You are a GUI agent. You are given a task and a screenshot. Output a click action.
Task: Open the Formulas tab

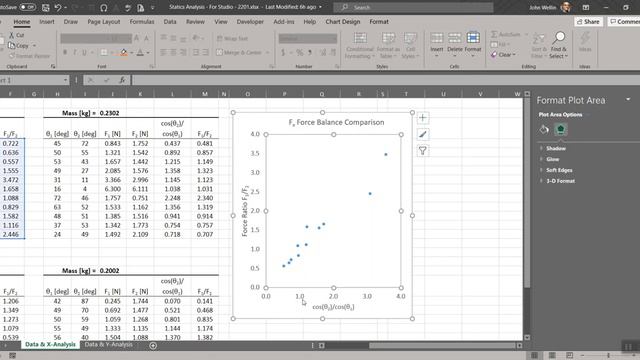pyautogui.click(x=142, y=22)
